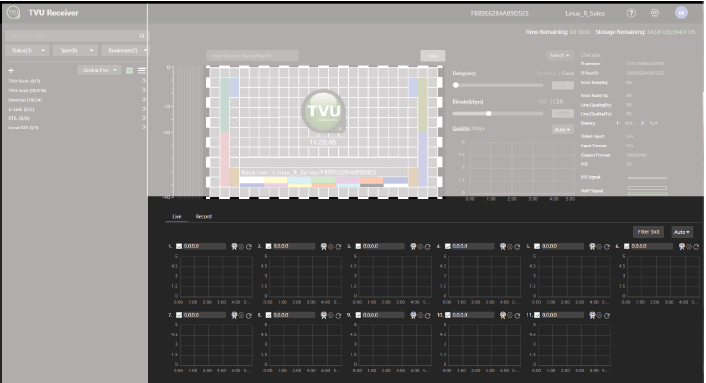Toggle the checkbox for slot 3
The image size is (706, 383).
pyautogui.click(x=358, y=246)
